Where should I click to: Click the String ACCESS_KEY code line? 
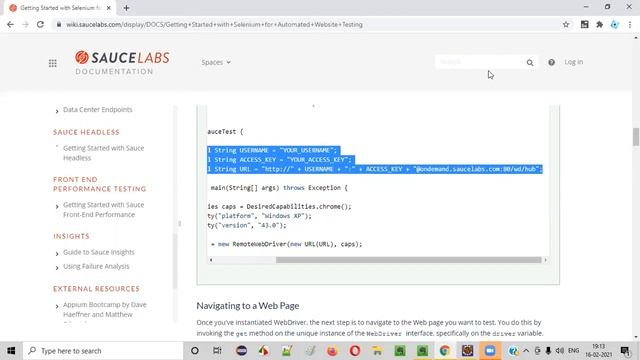click(280, 160)
